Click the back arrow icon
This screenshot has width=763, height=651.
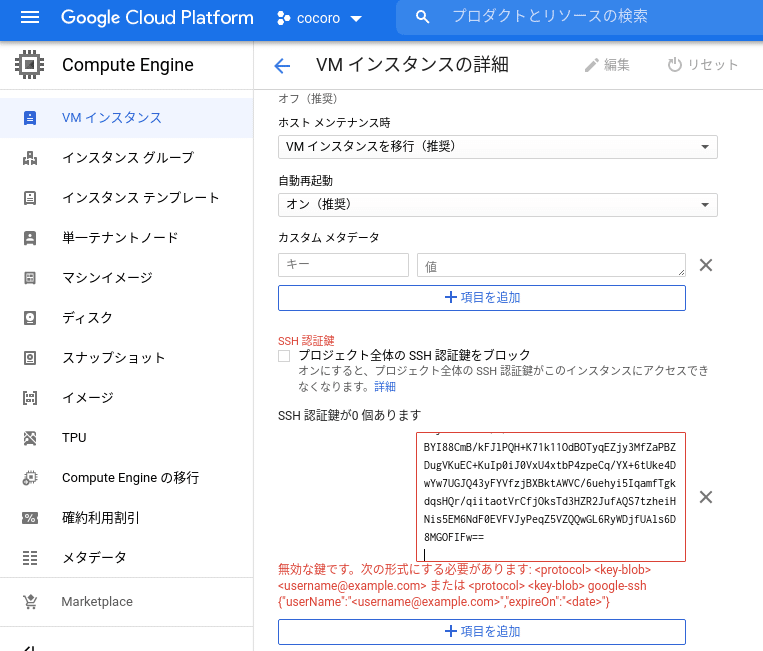pyautogui.click(x=282, y=66)
